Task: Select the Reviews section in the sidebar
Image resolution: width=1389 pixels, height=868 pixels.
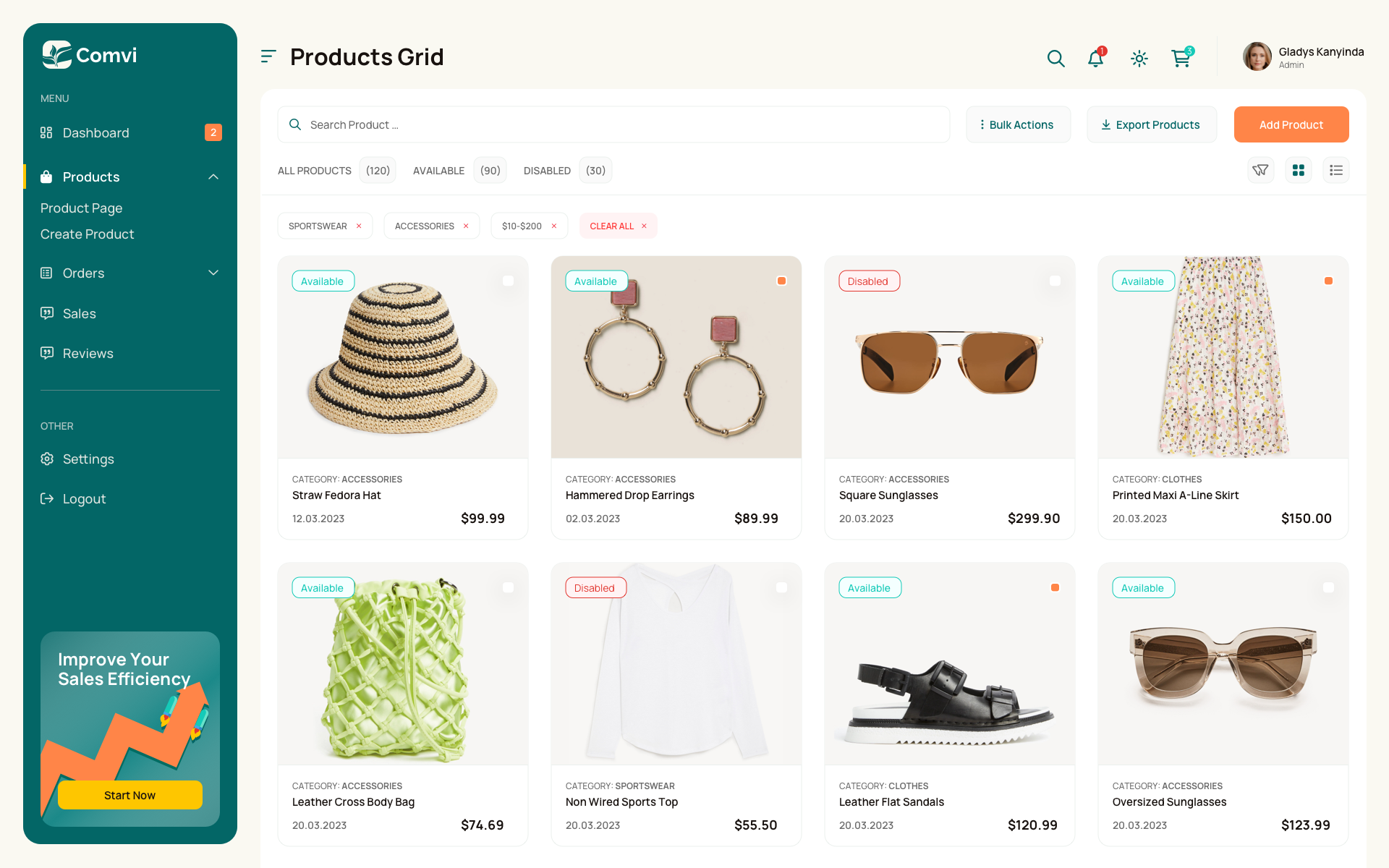Action: coord(88,353)
